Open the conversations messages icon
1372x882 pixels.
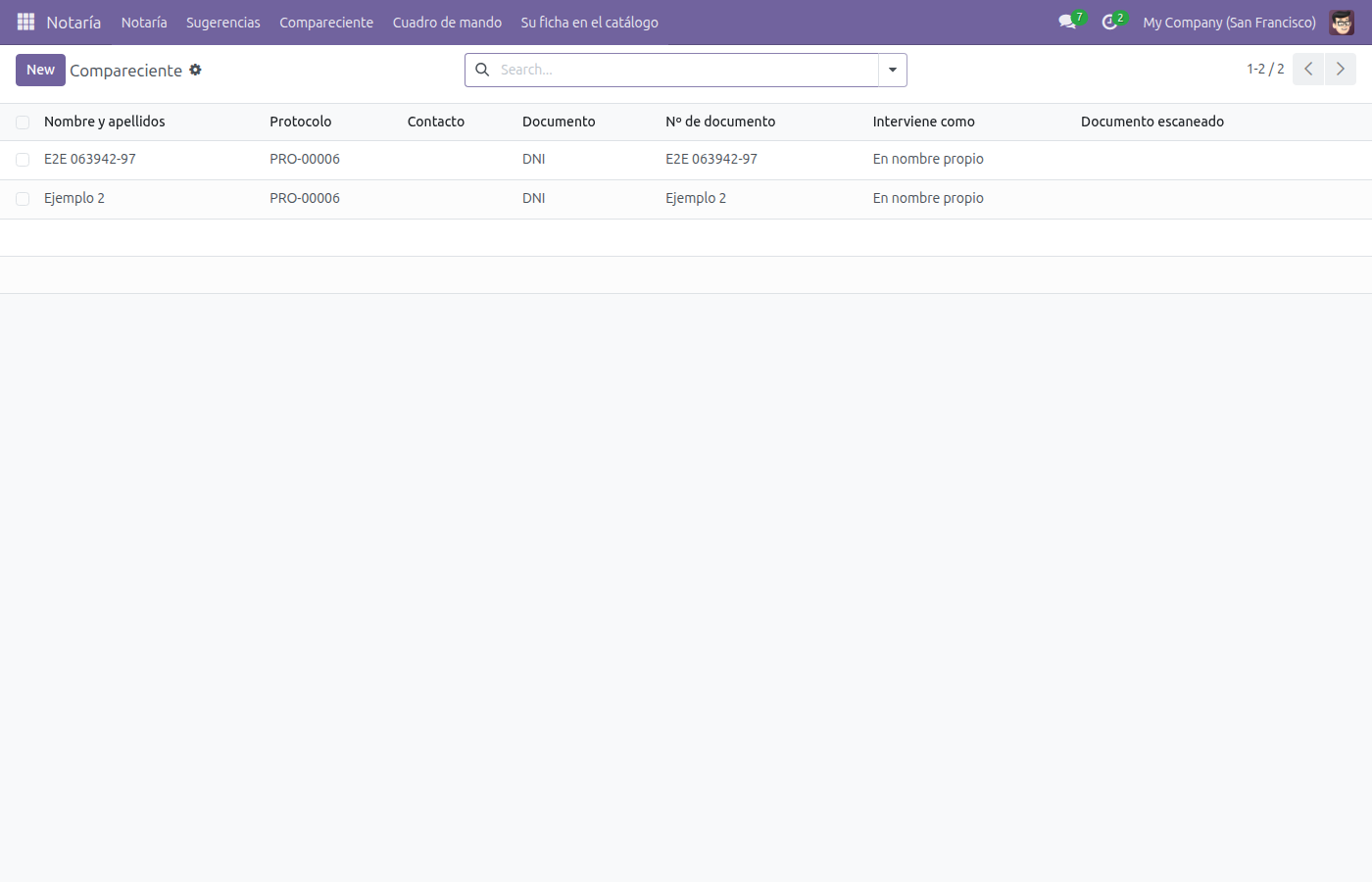point(1068,22)
